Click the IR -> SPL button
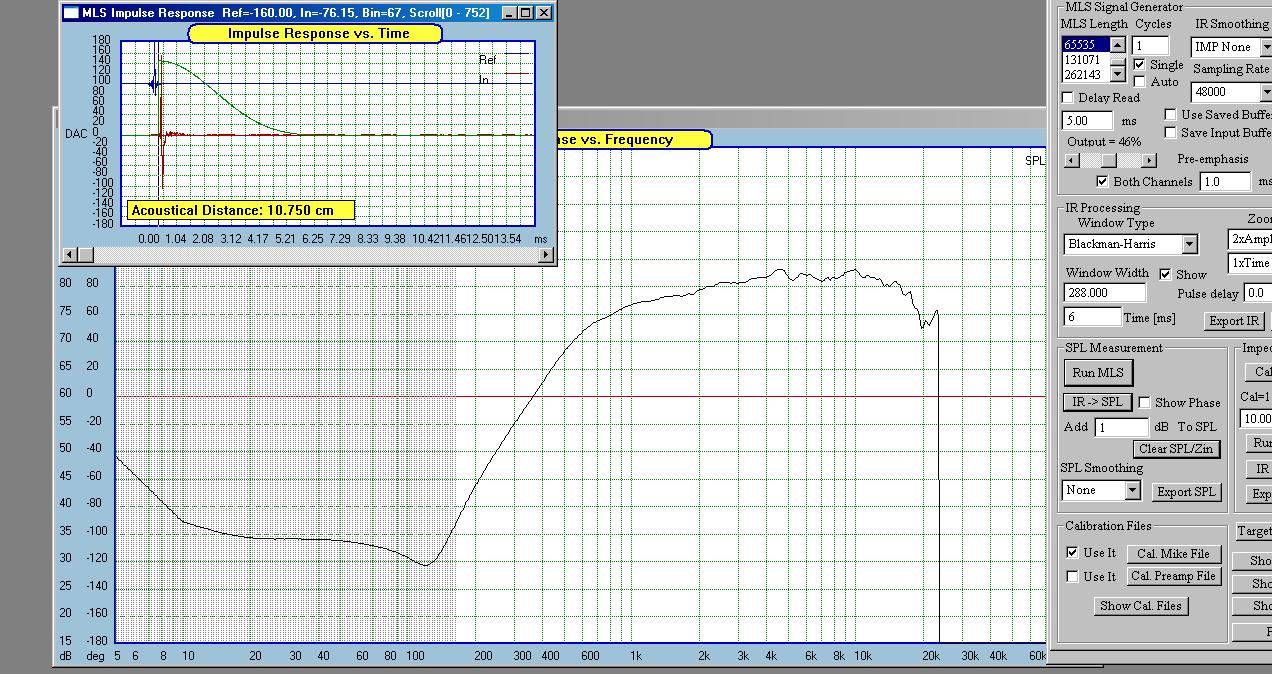 click(1097, 402)
